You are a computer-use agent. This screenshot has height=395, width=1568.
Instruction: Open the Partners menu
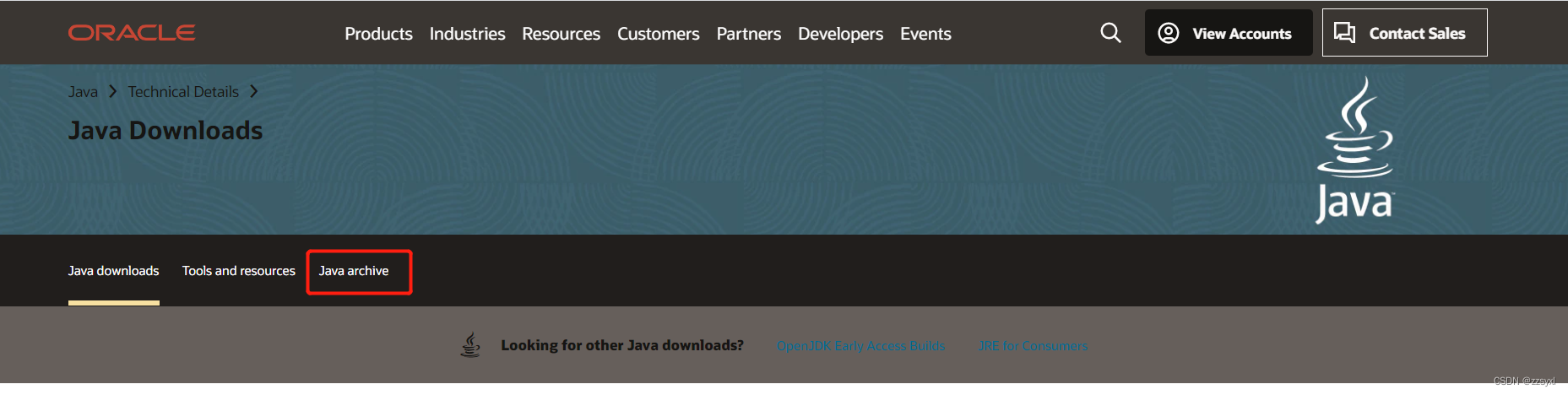click(748, 34)
